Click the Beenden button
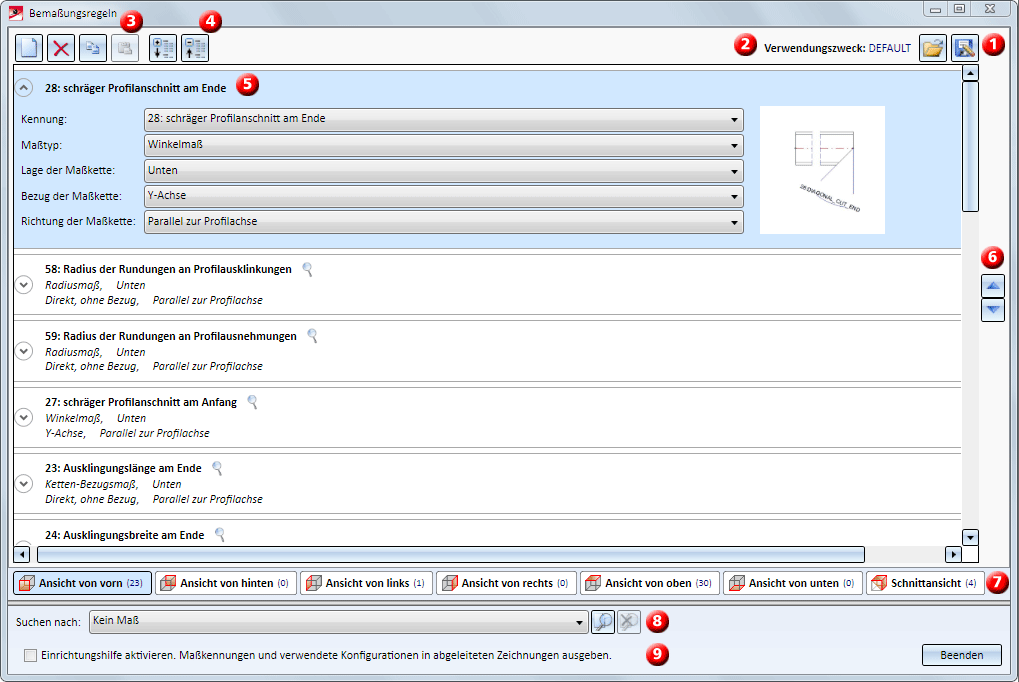 tap(962, 655)
